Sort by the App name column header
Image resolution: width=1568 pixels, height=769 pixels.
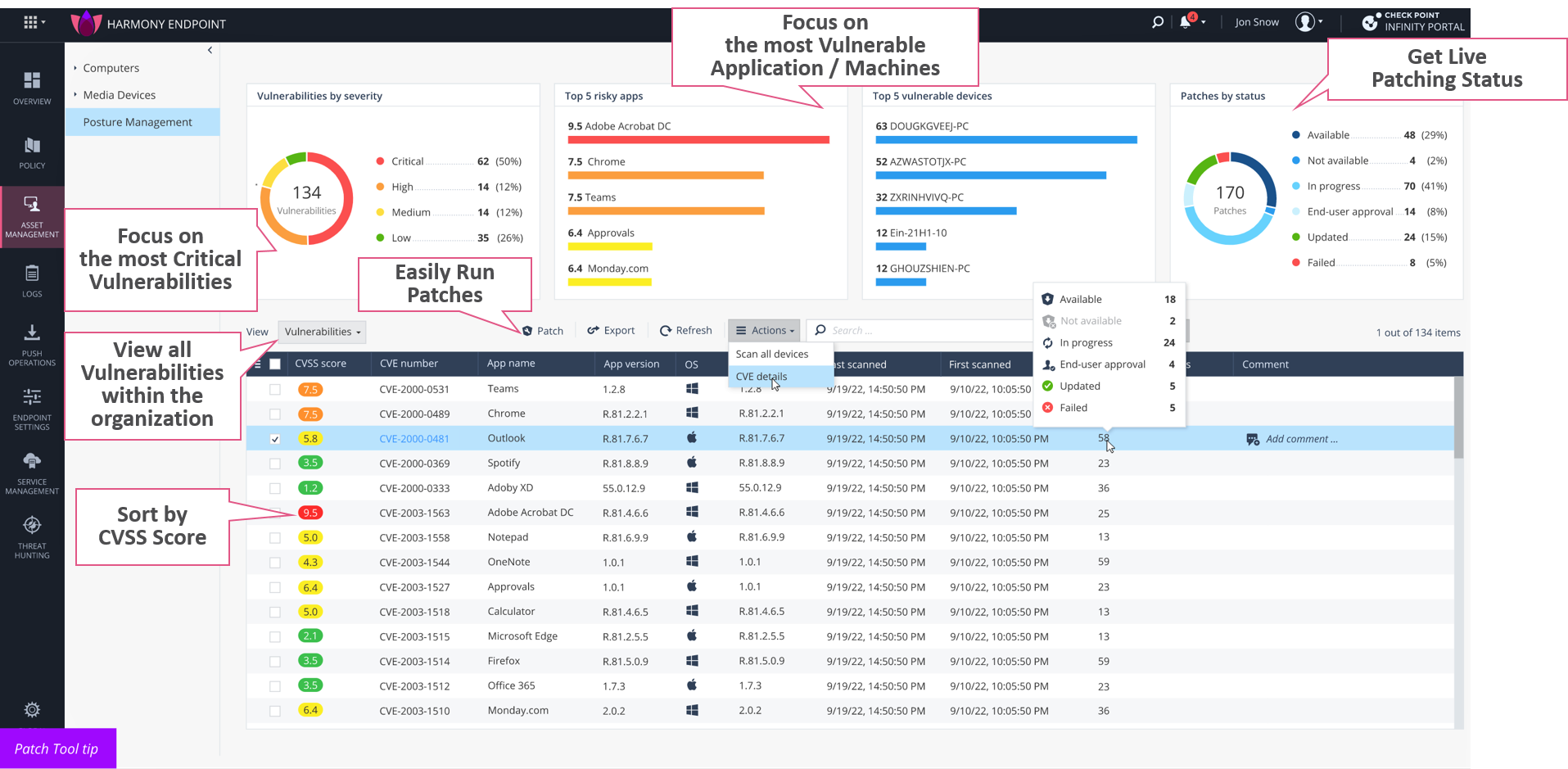(x=511, y=364)
